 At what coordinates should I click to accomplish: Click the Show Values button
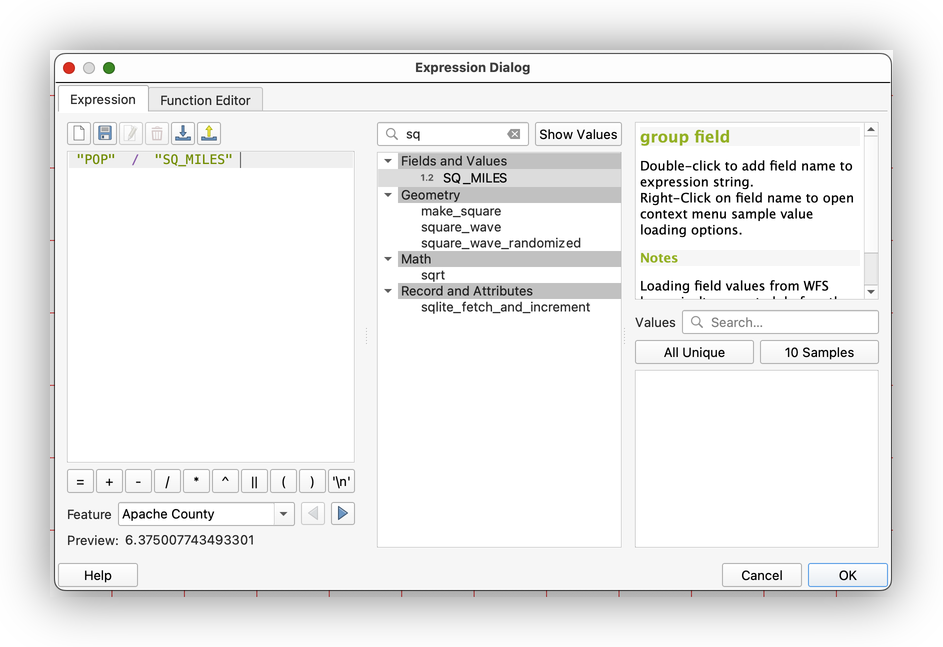tap(578, 134)
